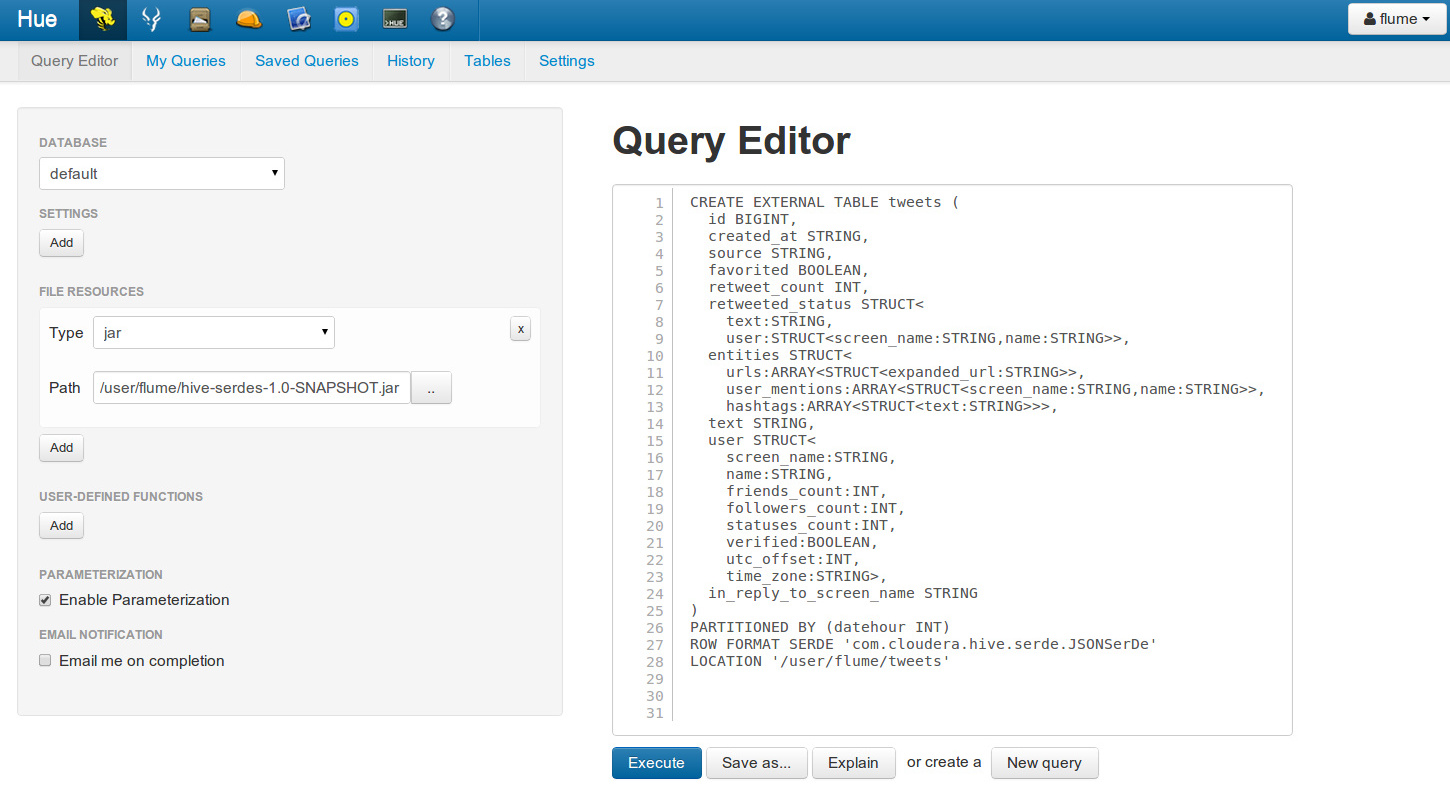Add a user-defined function

61,526
